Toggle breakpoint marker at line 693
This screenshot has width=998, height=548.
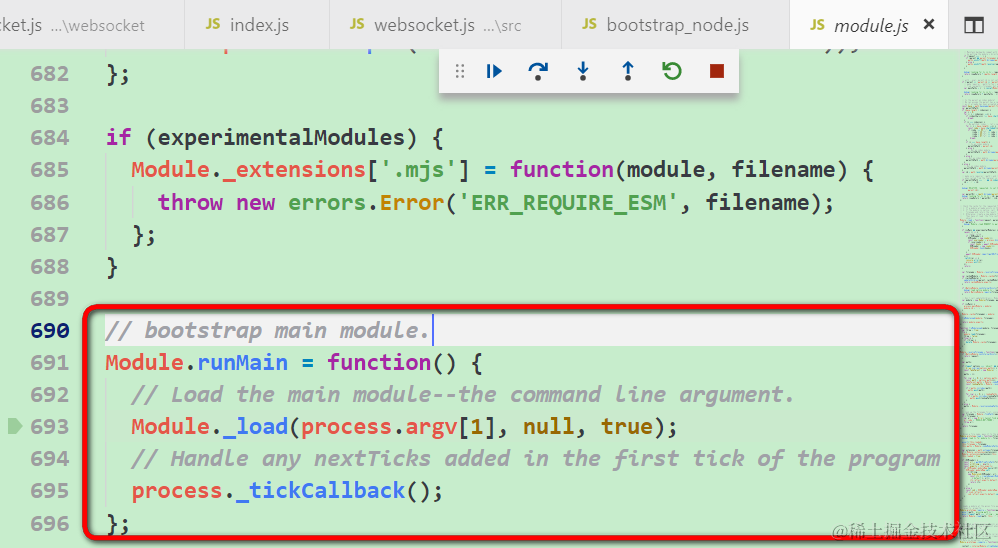tap(15, 426)
